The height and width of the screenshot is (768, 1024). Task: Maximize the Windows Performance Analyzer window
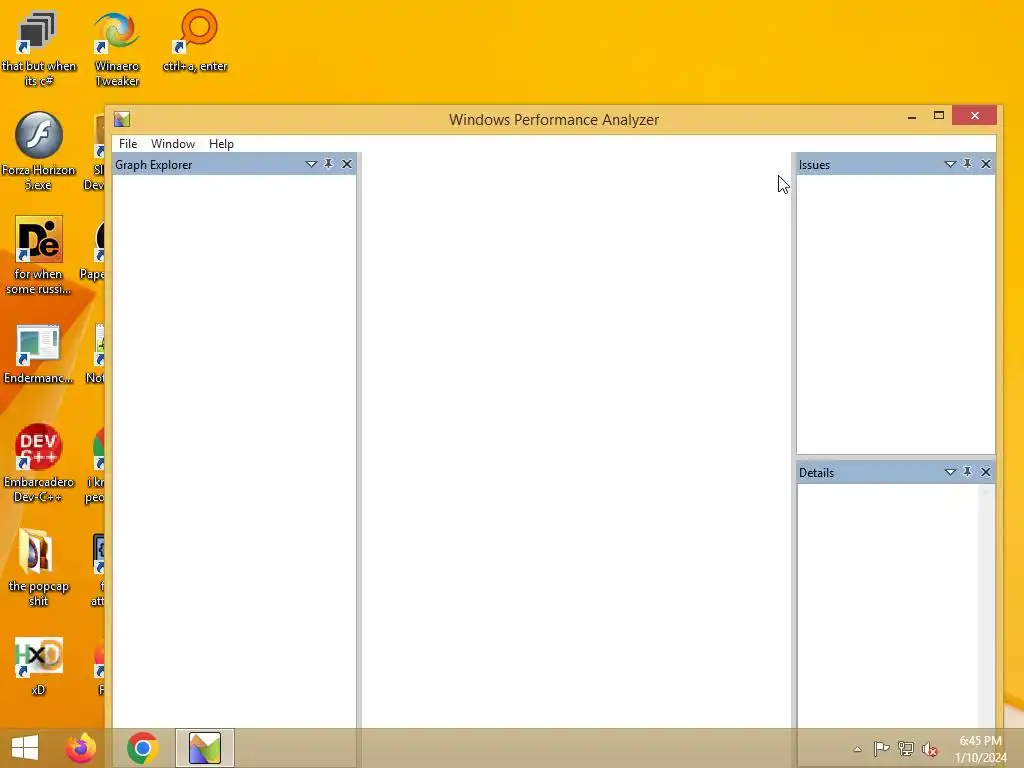938,116
